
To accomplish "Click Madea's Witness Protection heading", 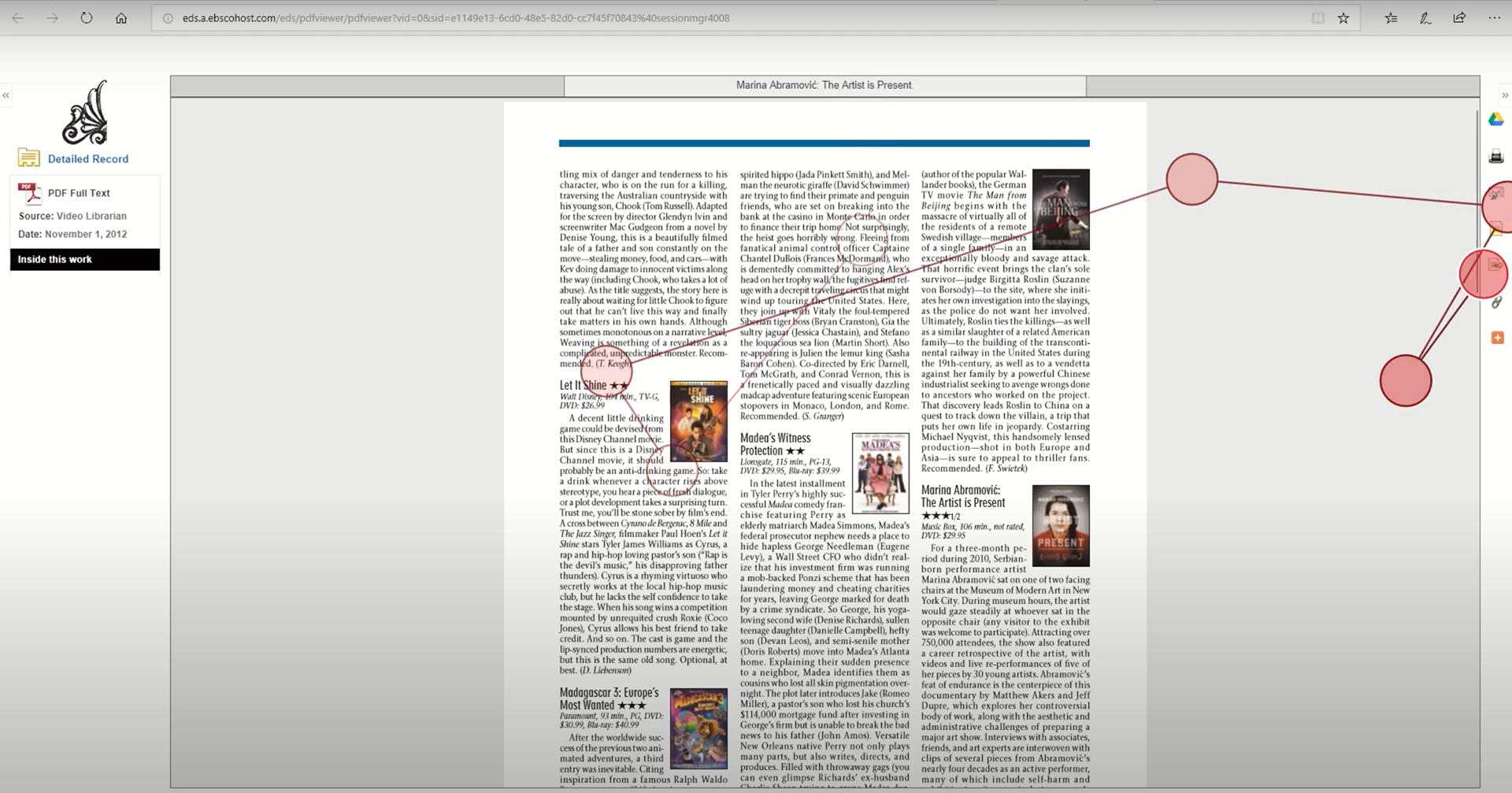I will [x=775, y=444].
